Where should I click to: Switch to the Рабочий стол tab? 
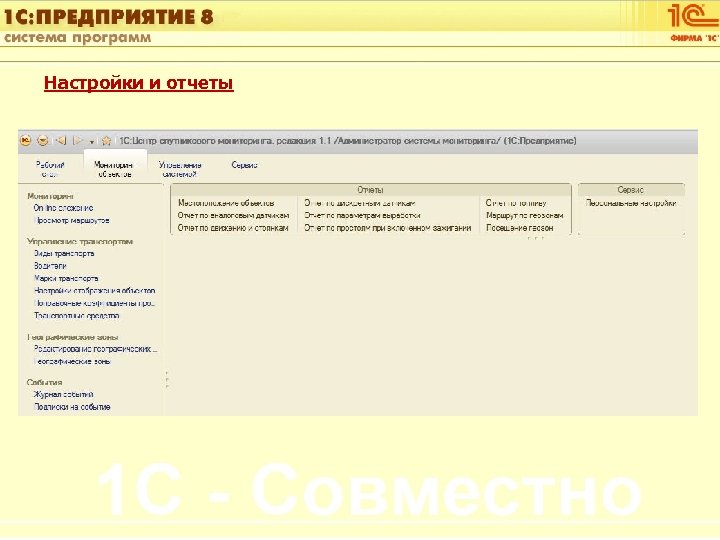[x=50, y=169]
